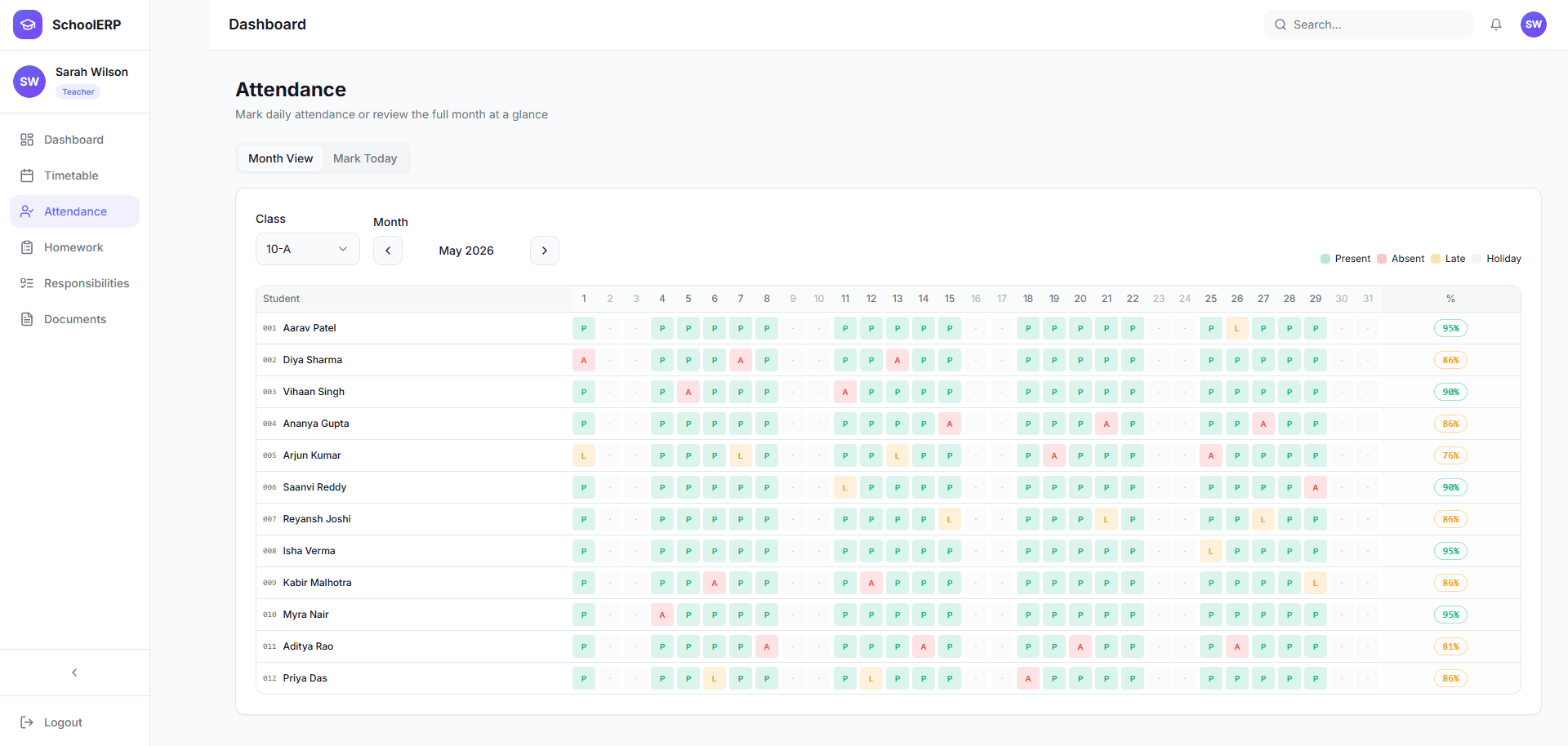Click Saanvi Reddy's 90% badge
Screen dimensions: 1568x746
click(1450, 487)
